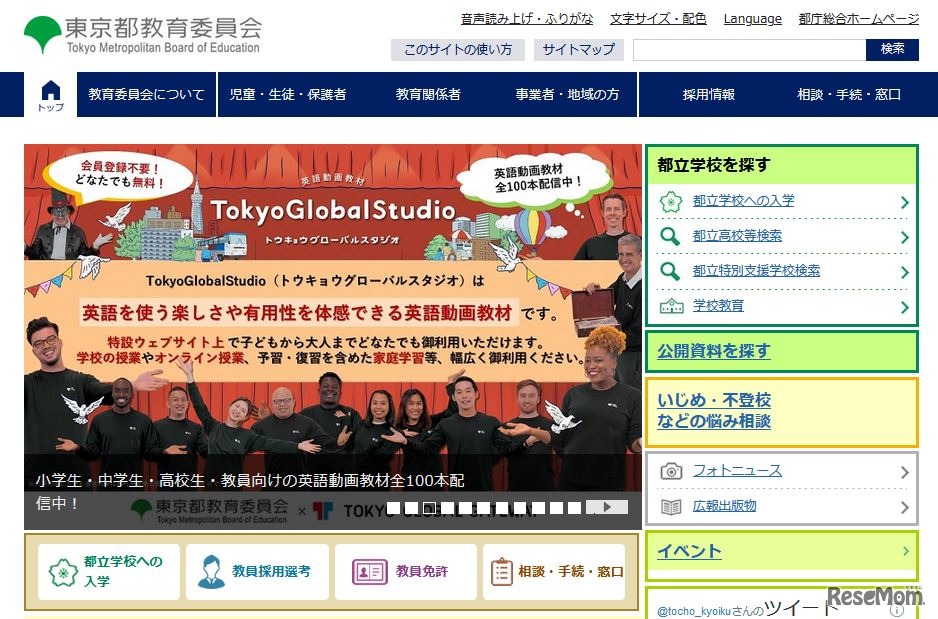Click the 音声読み上げ・ふりがな link
Screen dimensions: 938x619
click(x=526, y=19)
